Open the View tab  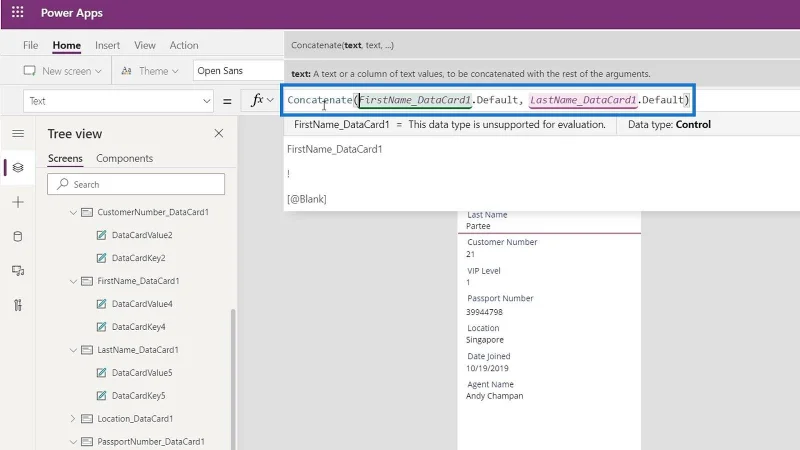click(x=145, y=45)
